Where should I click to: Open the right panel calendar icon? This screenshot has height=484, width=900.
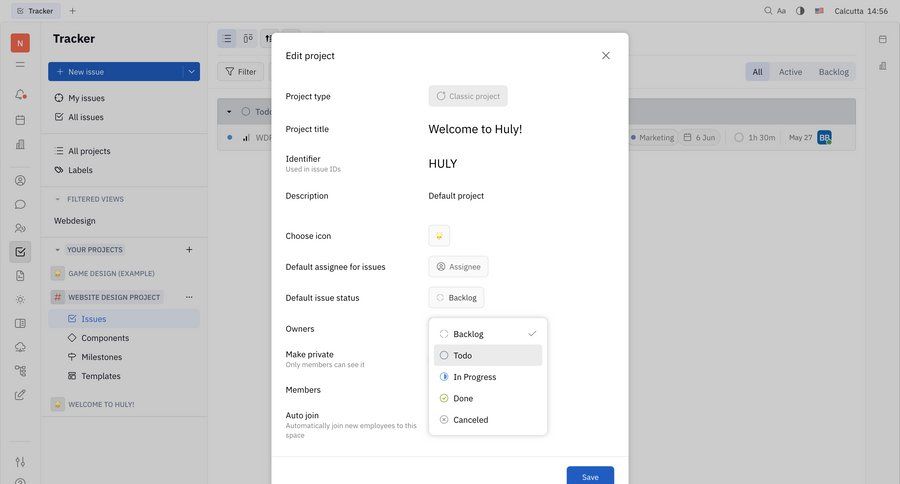pos(883,39)
